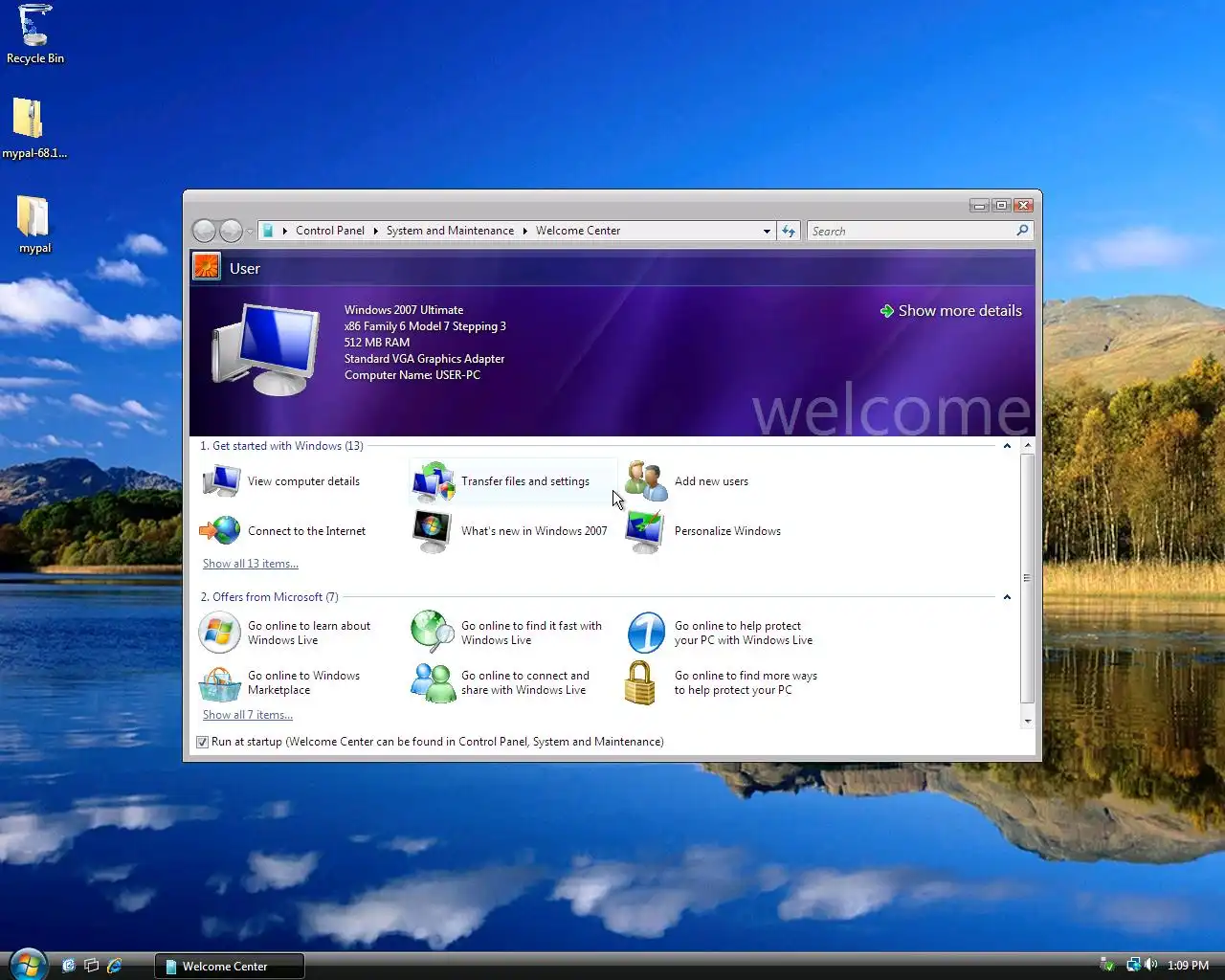Click the scrollbar up arrow
This screenshot has width=1225, height=980.
1027,446
